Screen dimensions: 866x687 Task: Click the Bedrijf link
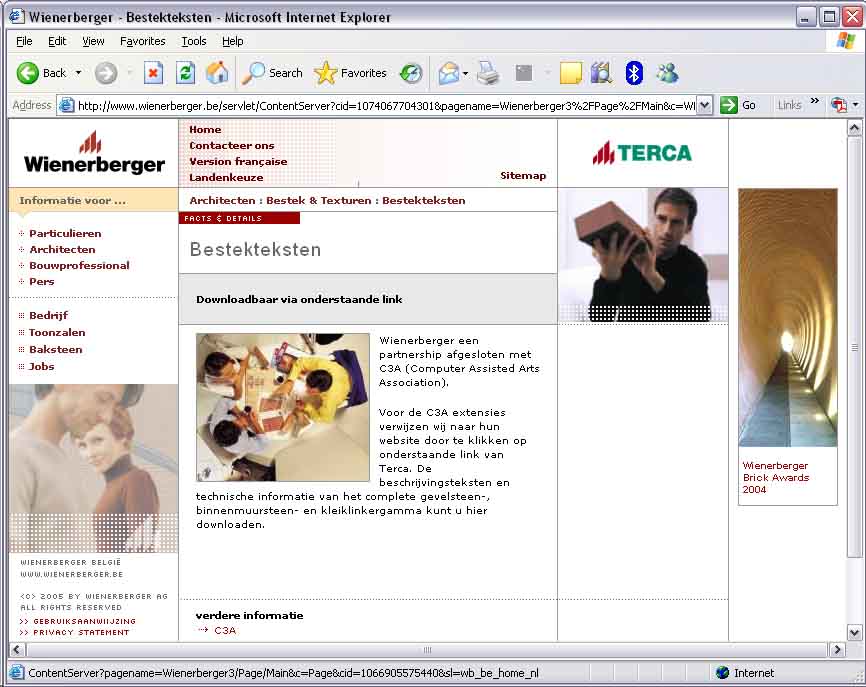click(48, 315)
